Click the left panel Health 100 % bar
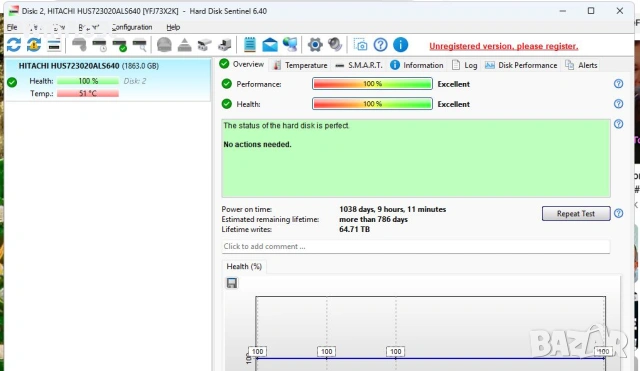 [88, 81]
